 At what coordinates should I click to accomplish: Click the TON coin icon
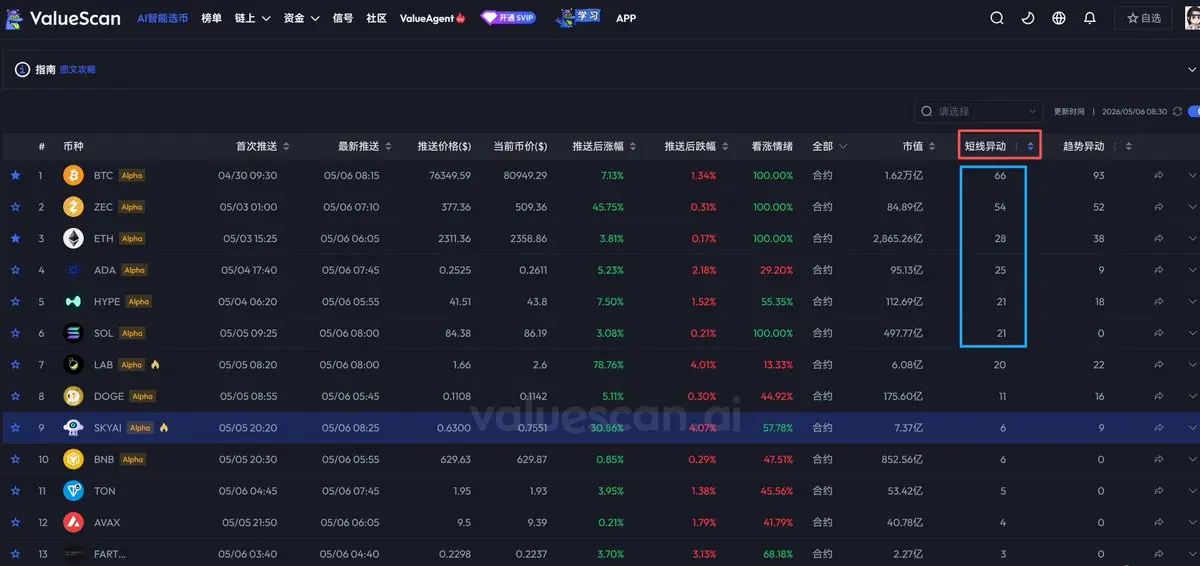click(x=73, y=491)
